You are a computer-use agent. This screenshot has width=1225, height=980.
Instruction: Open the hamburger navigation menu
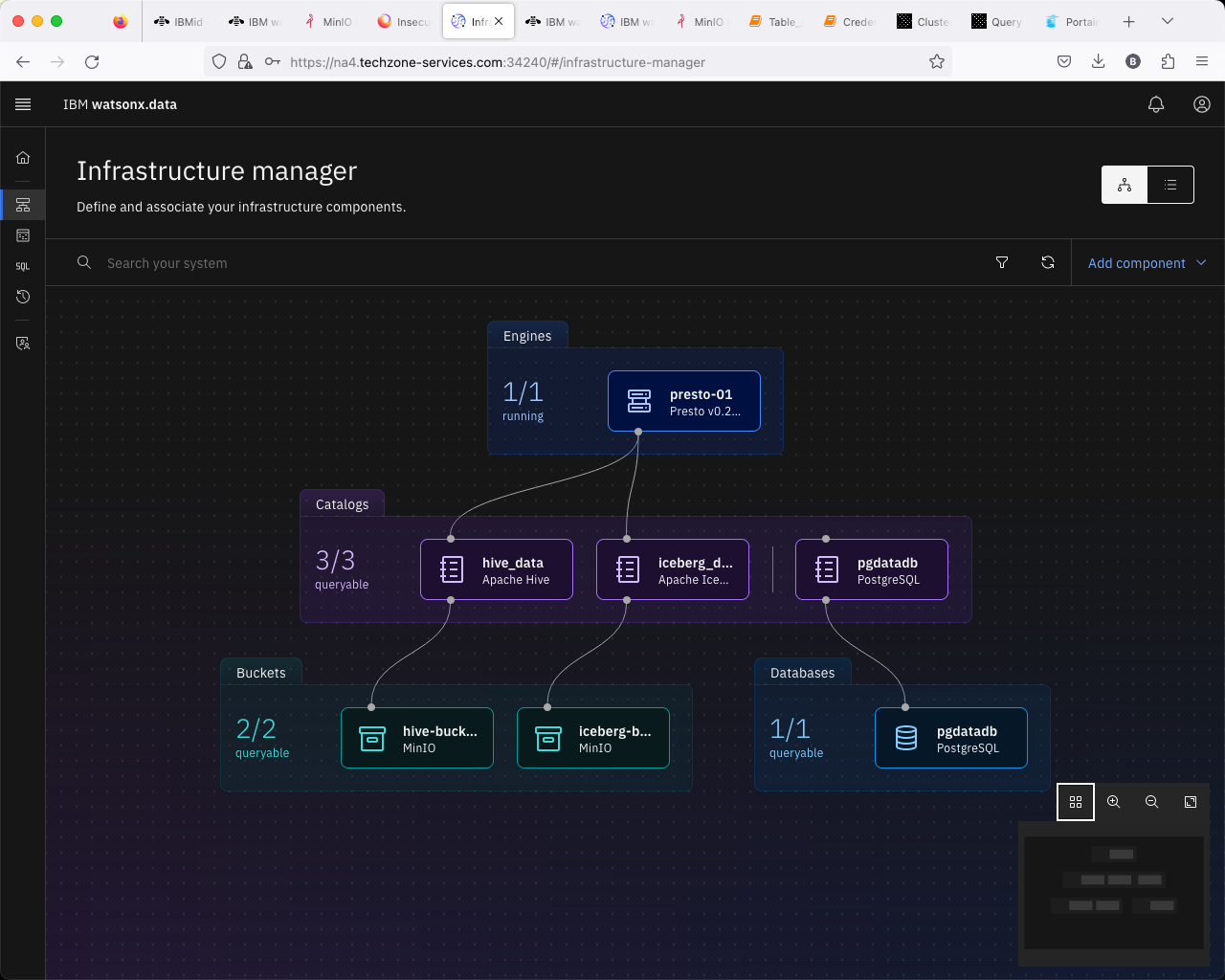23,104
